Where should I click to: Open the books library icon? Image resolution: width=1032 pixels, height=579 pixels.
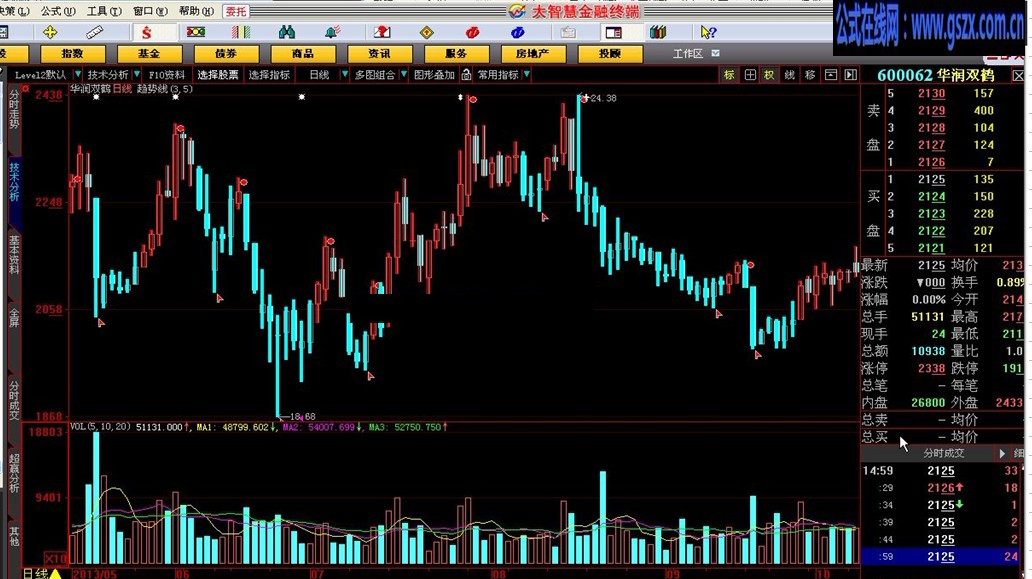(x=658, y=32)
